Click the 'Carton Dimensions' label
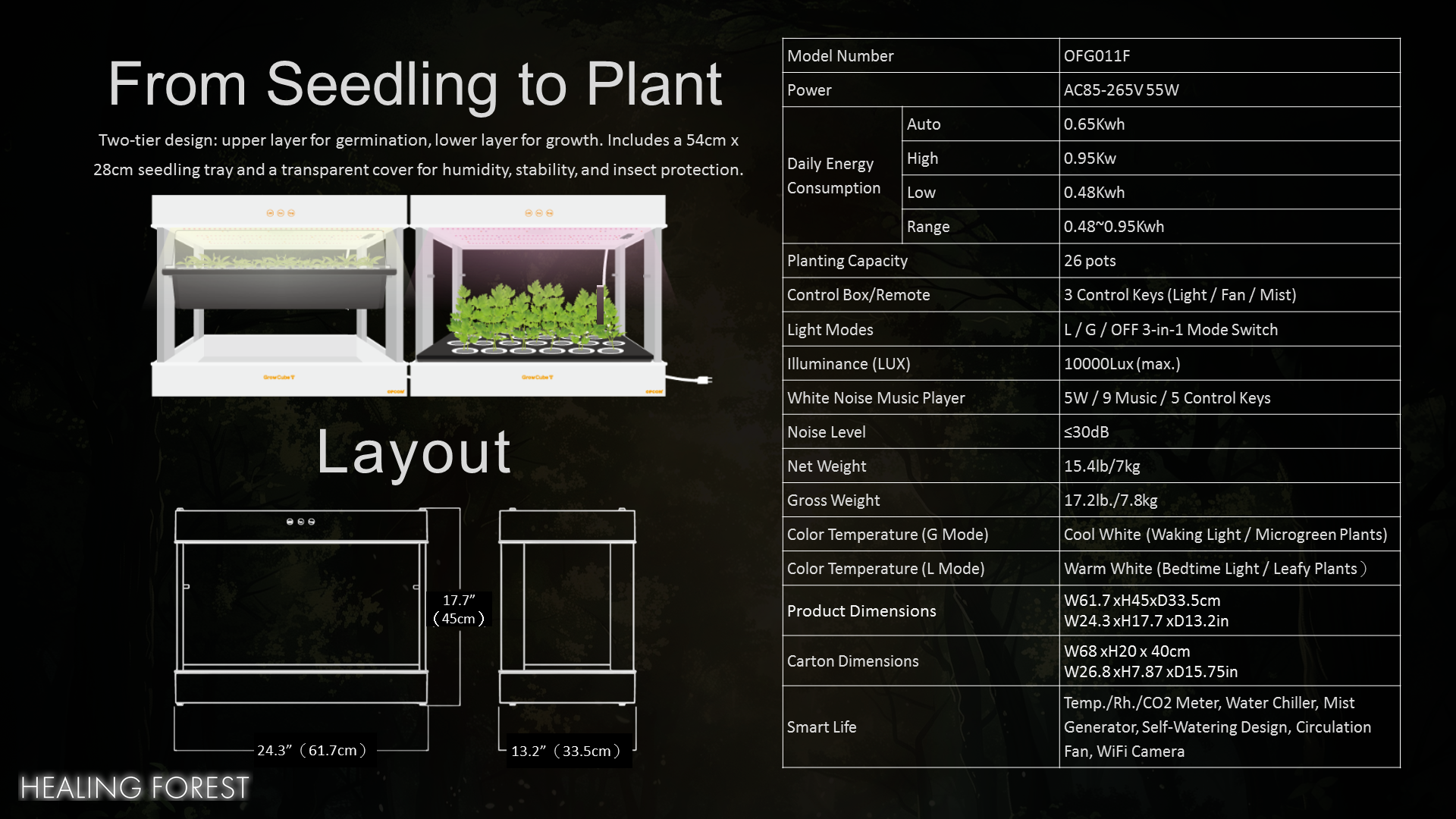1456x819 pixels. tap(852, 661)
